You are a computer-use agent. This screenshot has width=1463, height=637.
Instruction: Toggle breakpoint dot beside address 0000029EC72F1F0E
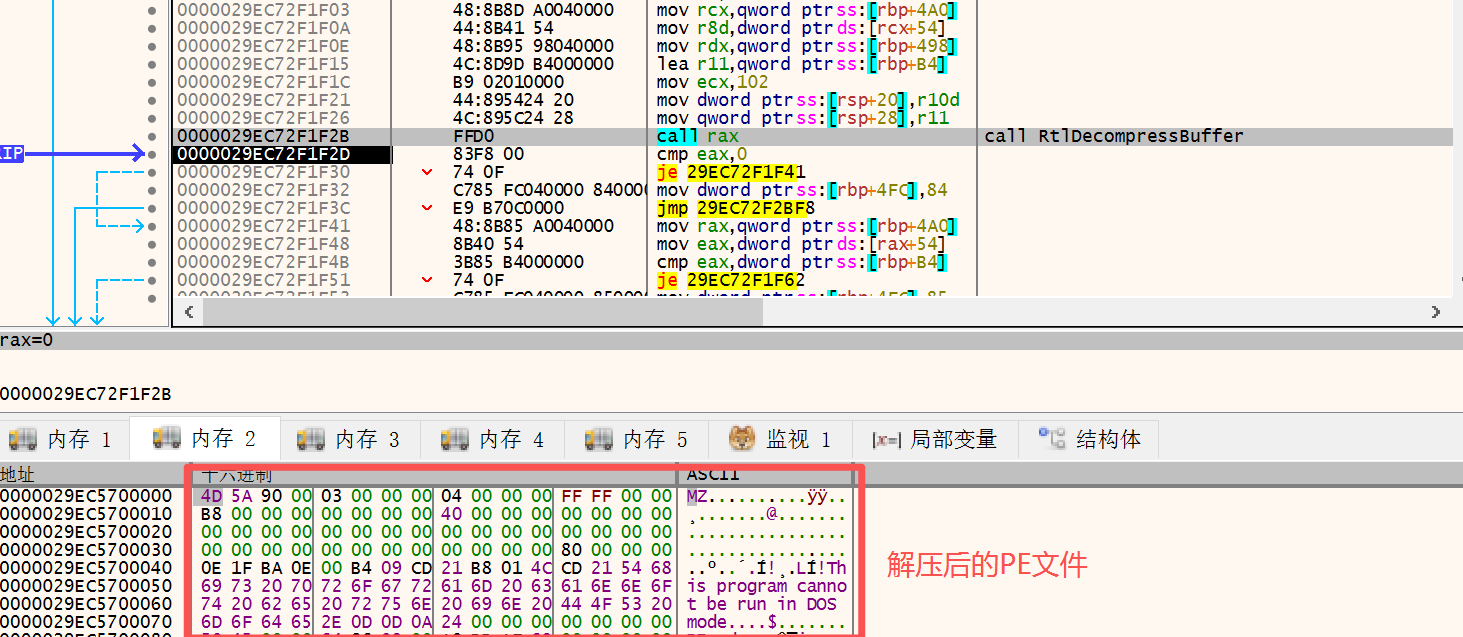[152, 46]
